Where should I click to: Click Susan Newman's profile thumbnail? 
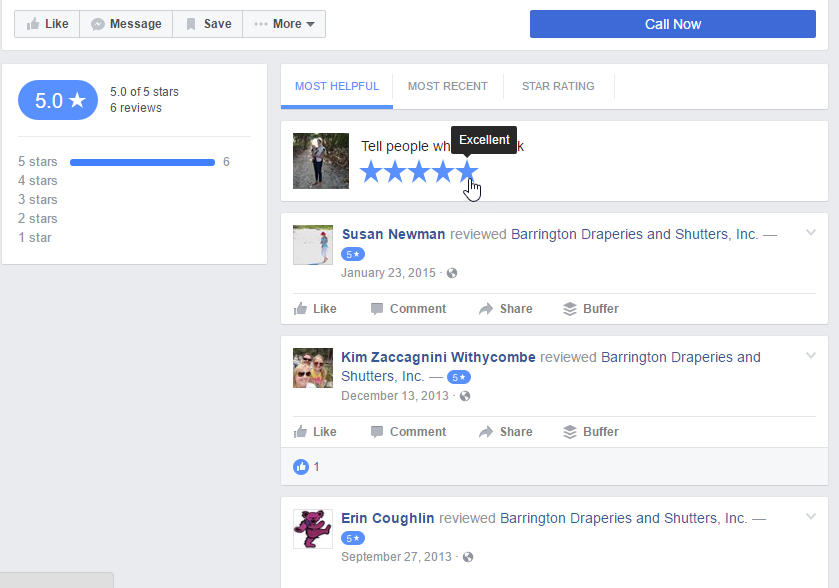tap(313, 244)
